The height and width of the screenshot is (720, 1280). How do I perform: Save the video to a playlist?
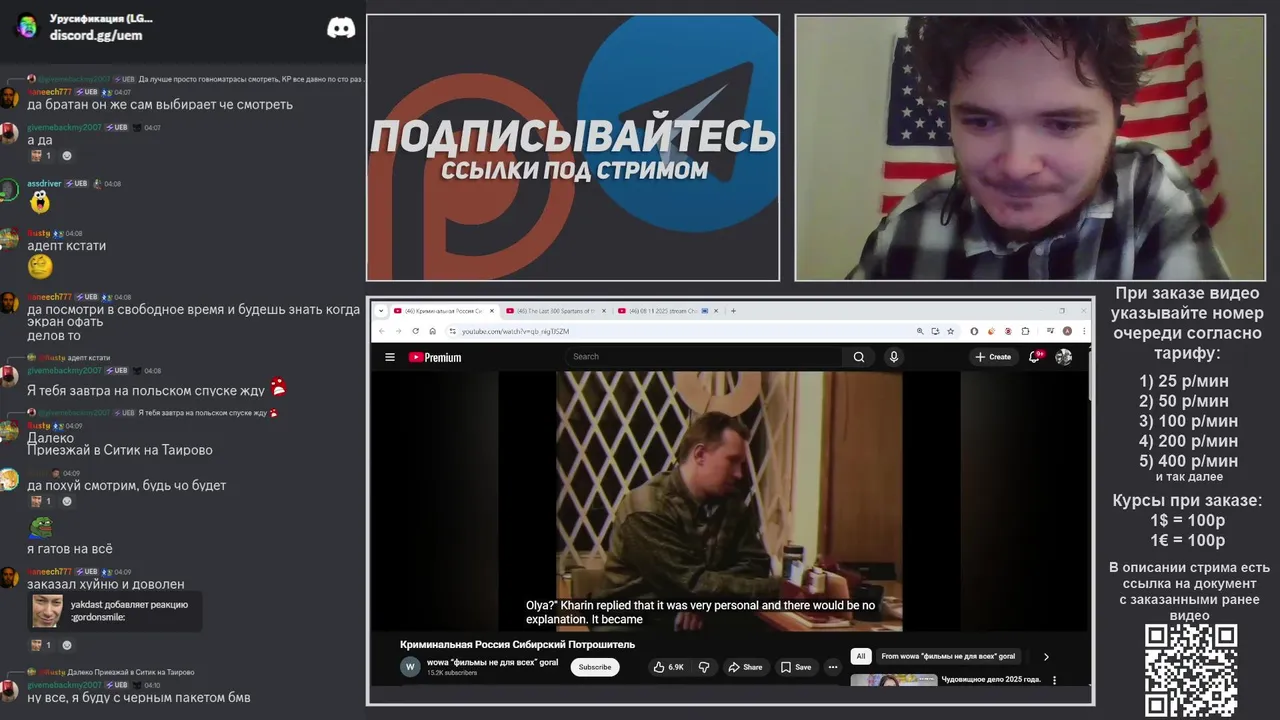tap(796, 667)
